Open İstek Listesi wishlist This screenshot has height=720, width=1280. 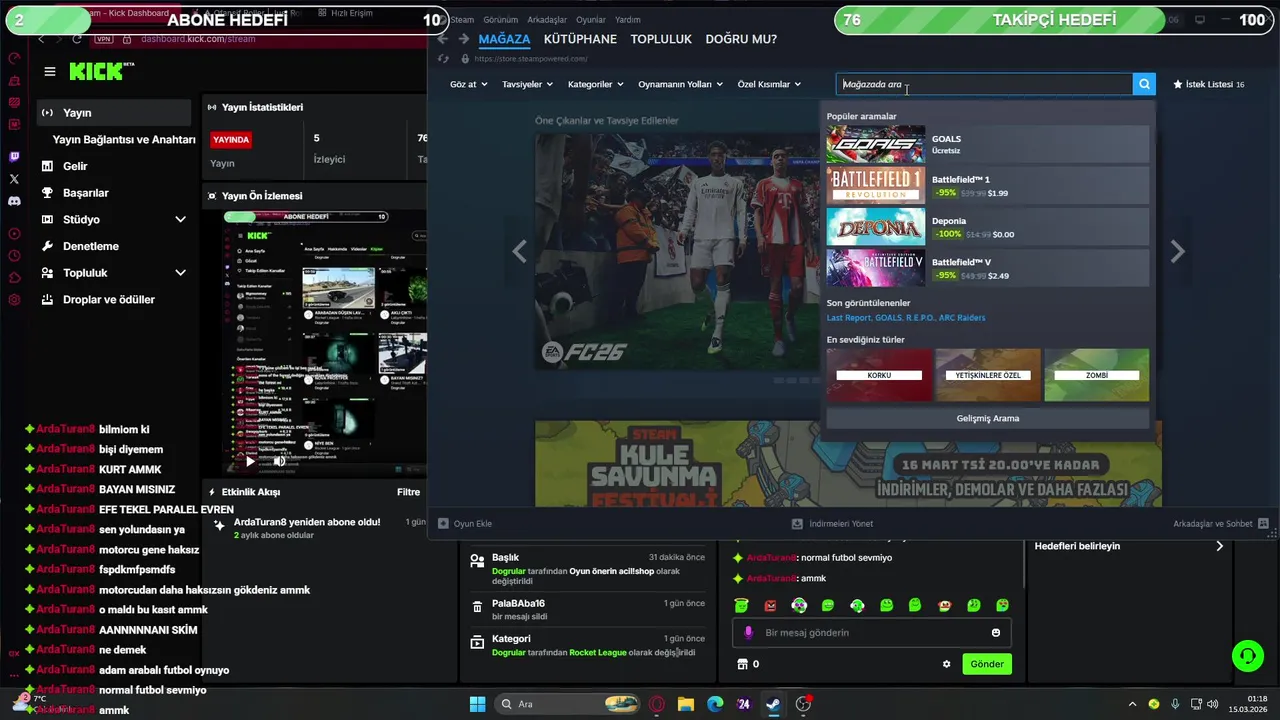(1209, 85)
